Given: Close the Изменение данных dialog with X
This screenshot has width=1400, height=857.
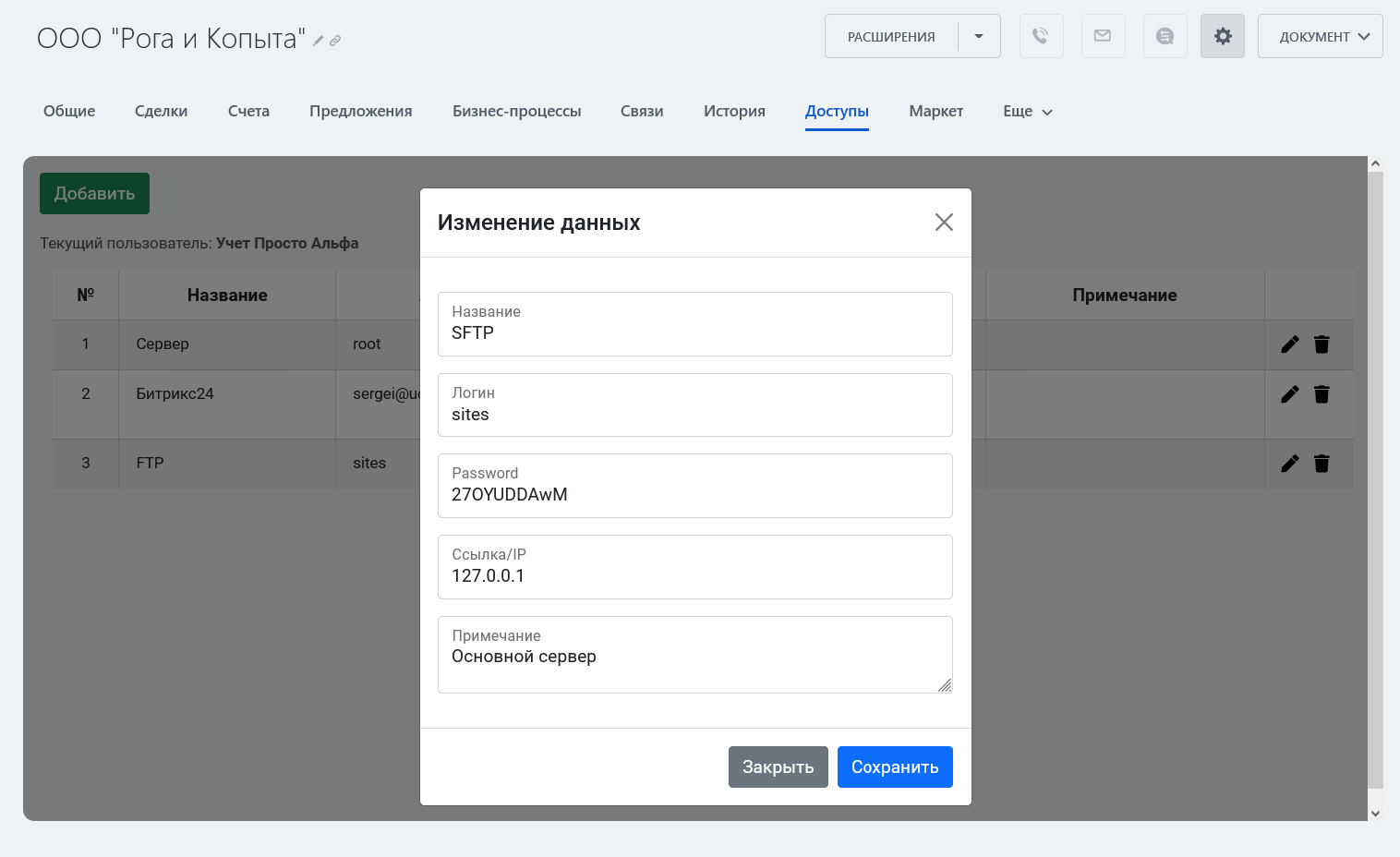Looking at the screenshot, I should tap(943, 223).
